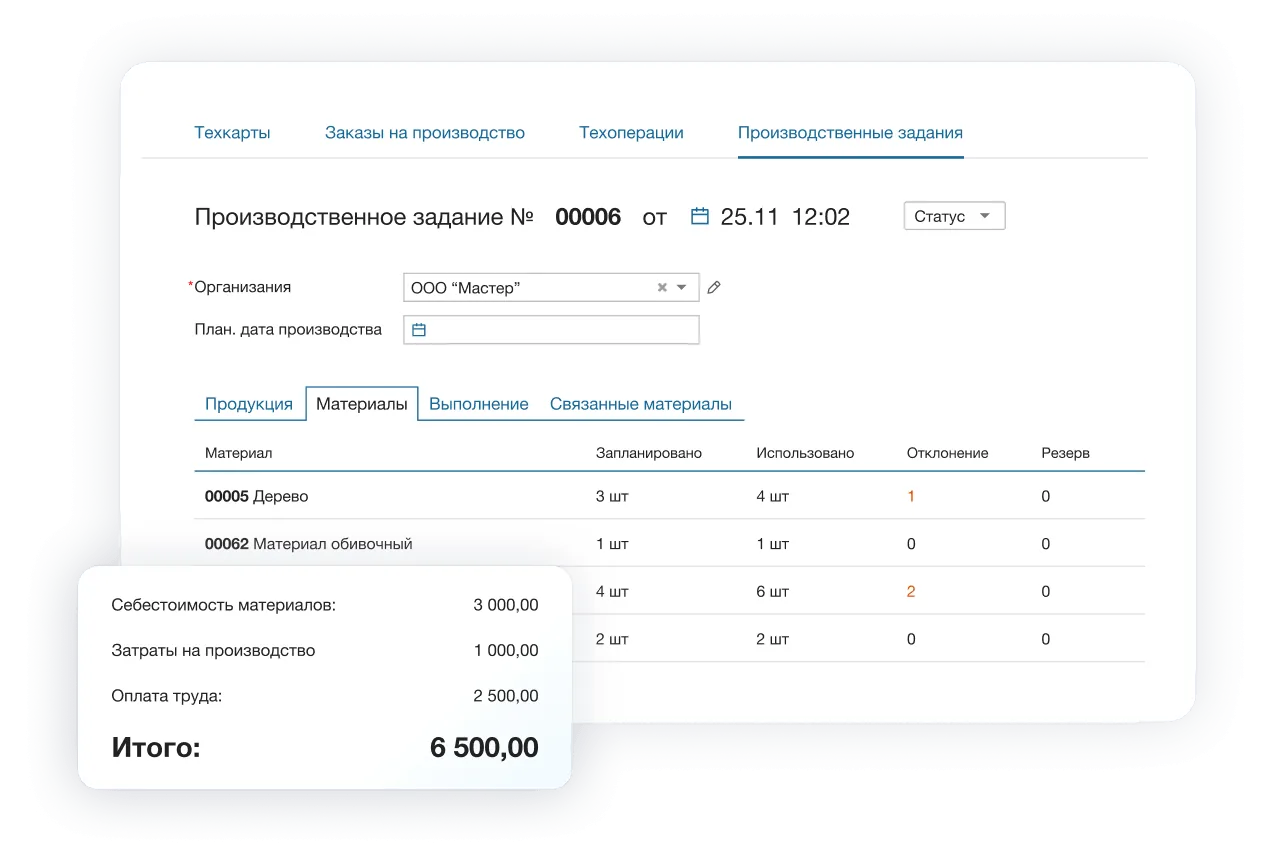Click the pencil edit icon next to organization
This screenshot has width=1280, height=848.
(x=713, y=287)
